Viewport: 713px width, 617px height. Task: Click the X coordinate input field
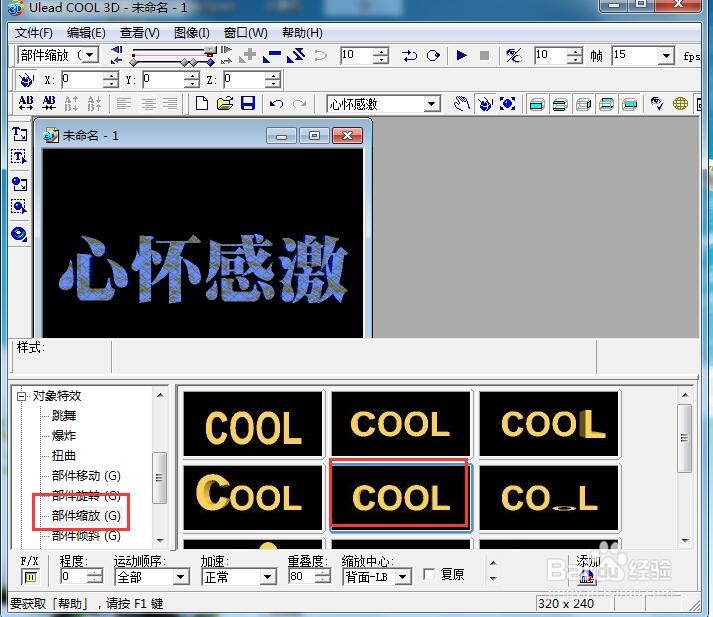[81, 80]
